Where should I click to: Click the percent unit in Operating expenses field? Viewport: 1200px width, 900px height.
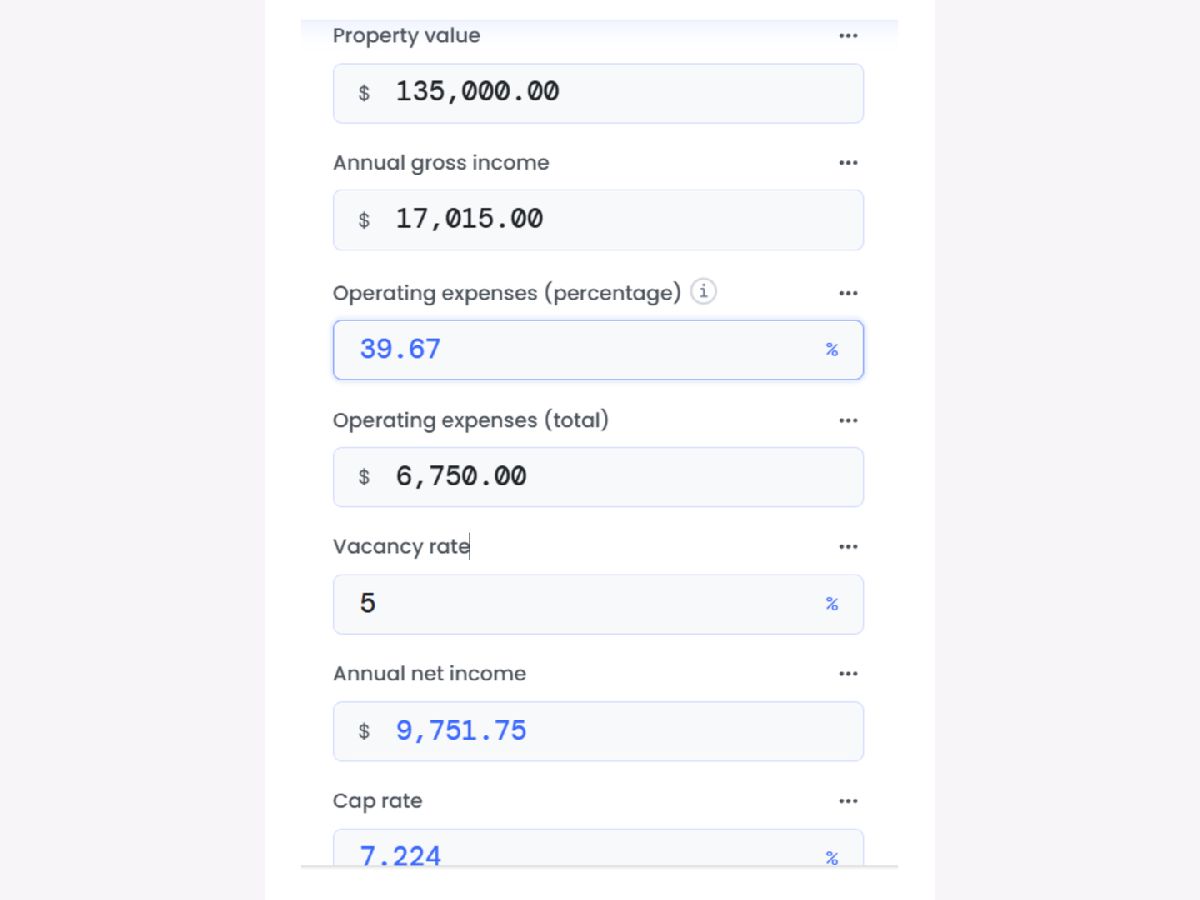coord(831,350)
